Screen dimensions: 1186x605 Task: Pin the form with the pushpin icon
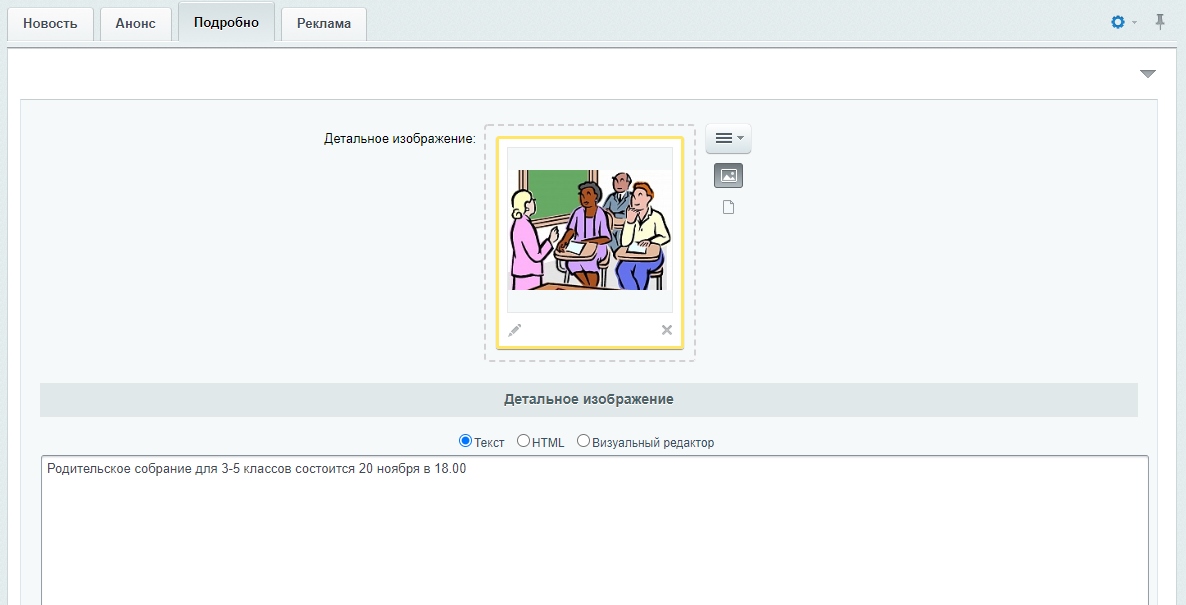1160,22
